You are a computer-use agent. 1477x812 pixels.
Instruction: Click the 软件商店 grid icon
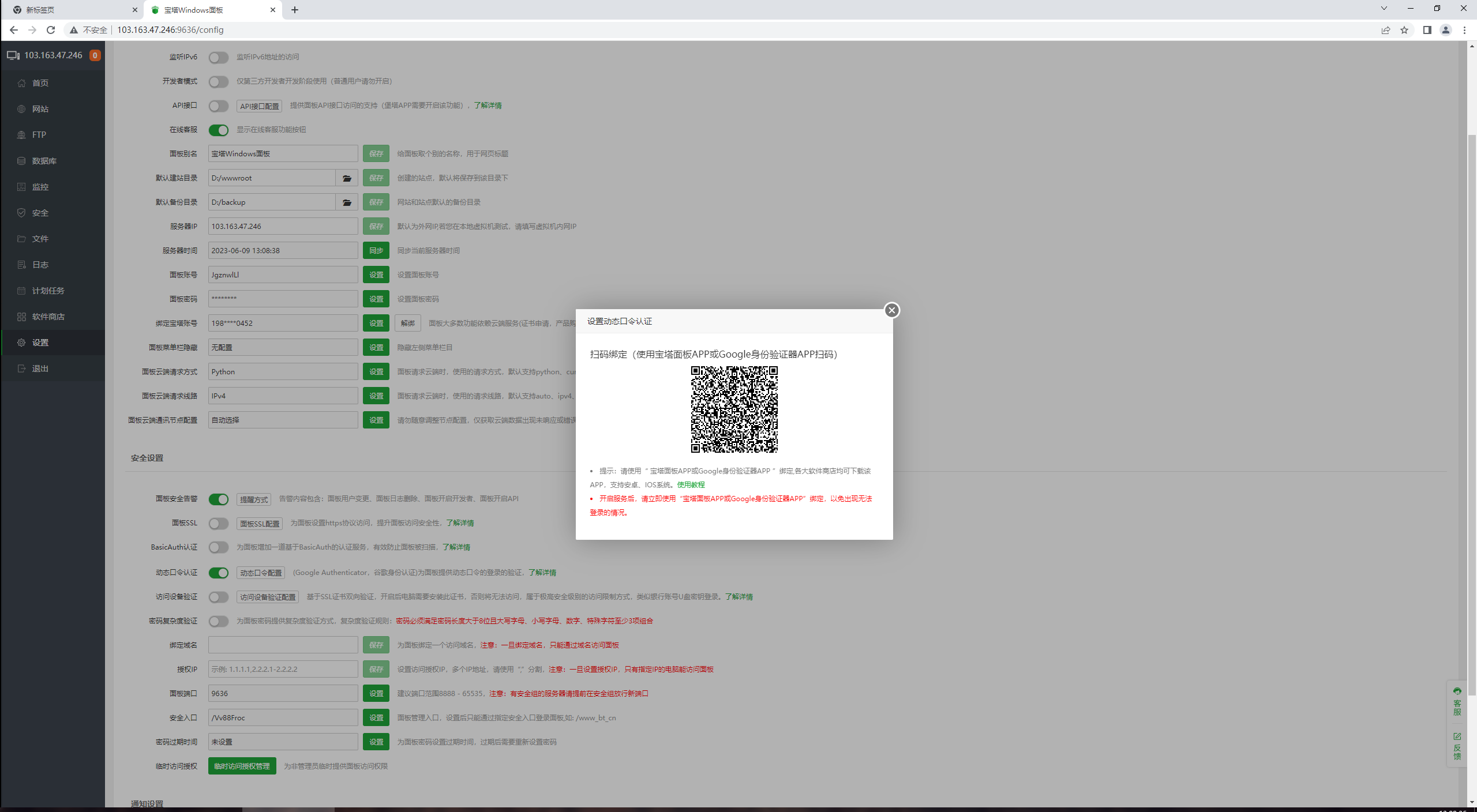(21, 317)
